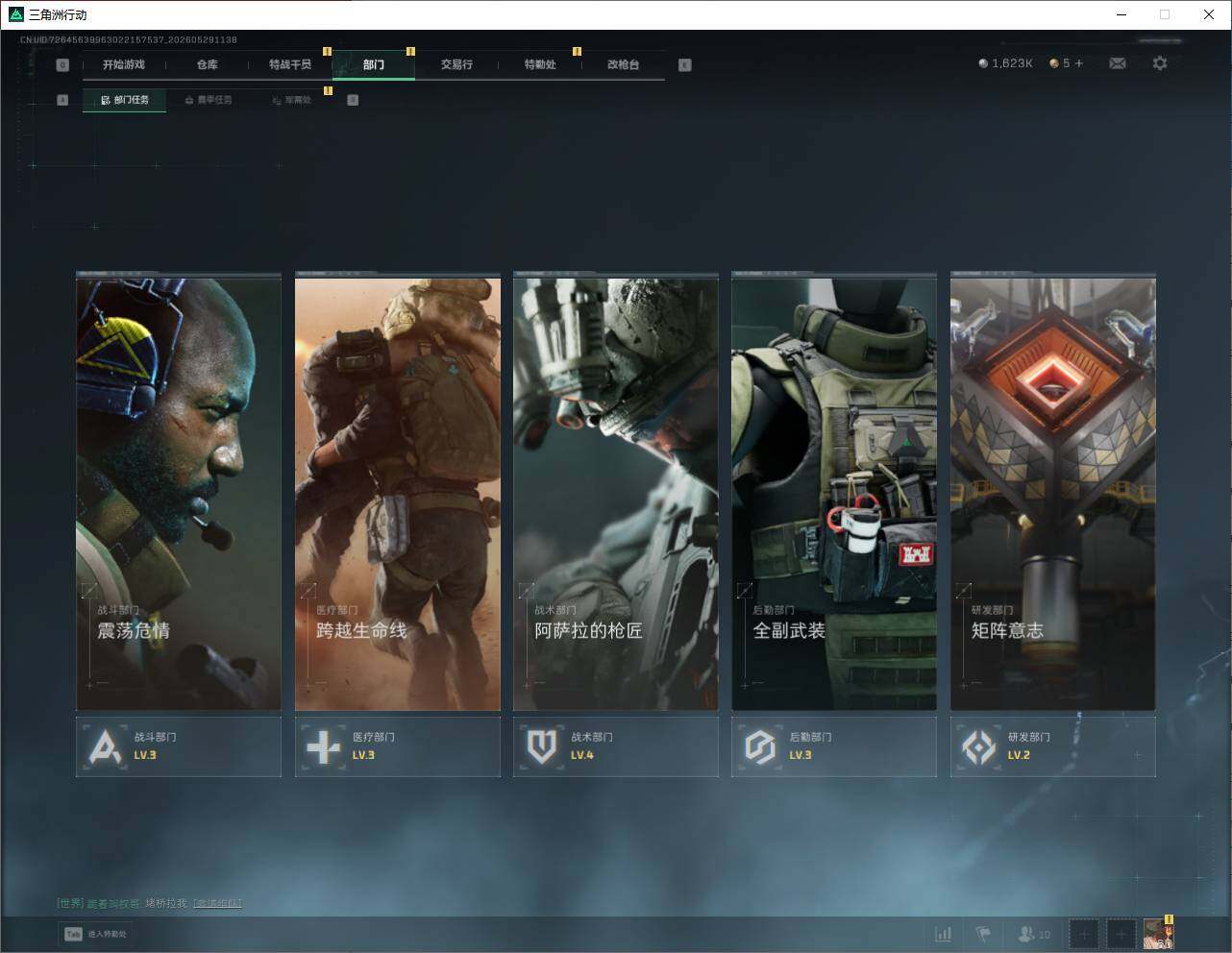Open the 开始游戏 tab

[x=124, y=64]
